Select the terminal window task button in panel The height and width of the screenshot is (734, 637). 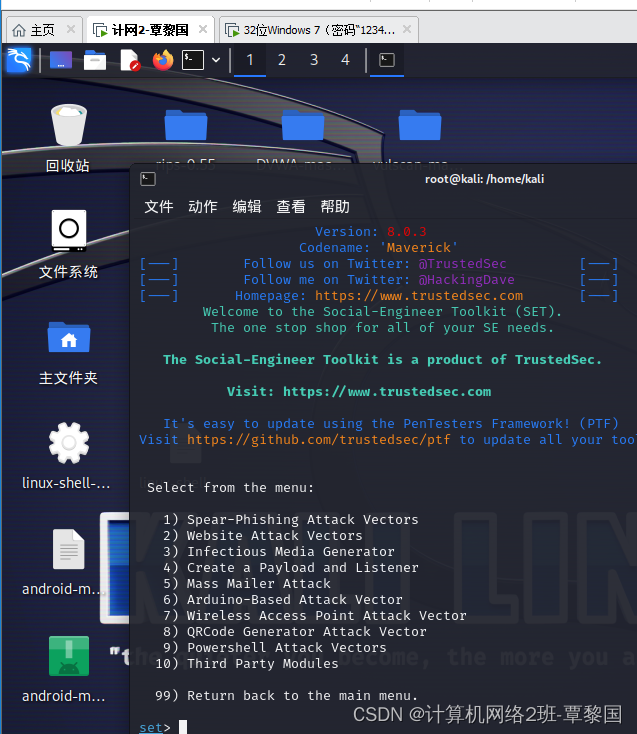pos(387,60)
